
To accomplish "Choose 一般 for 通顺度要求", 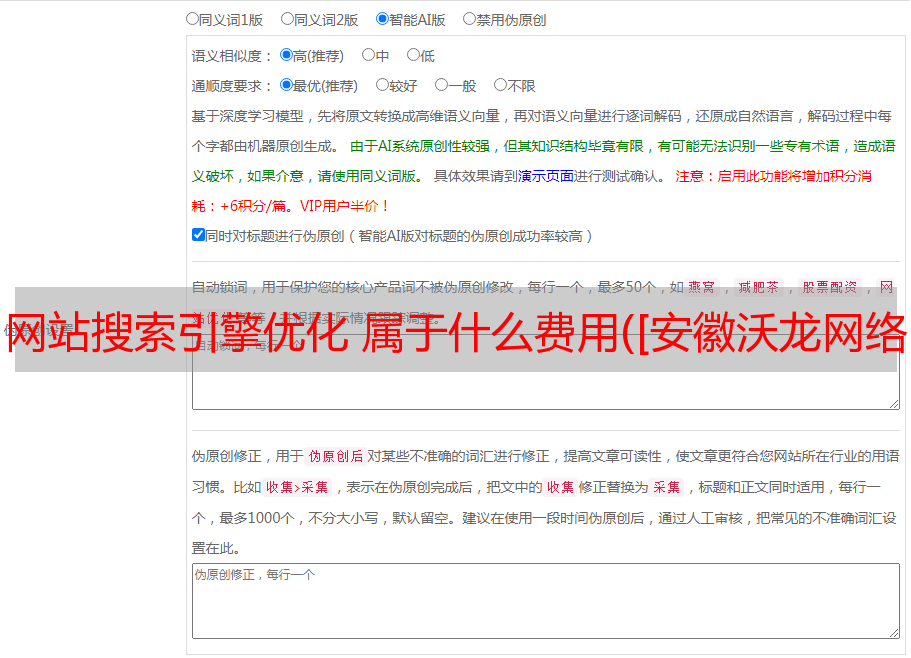I will pos(441,85).
